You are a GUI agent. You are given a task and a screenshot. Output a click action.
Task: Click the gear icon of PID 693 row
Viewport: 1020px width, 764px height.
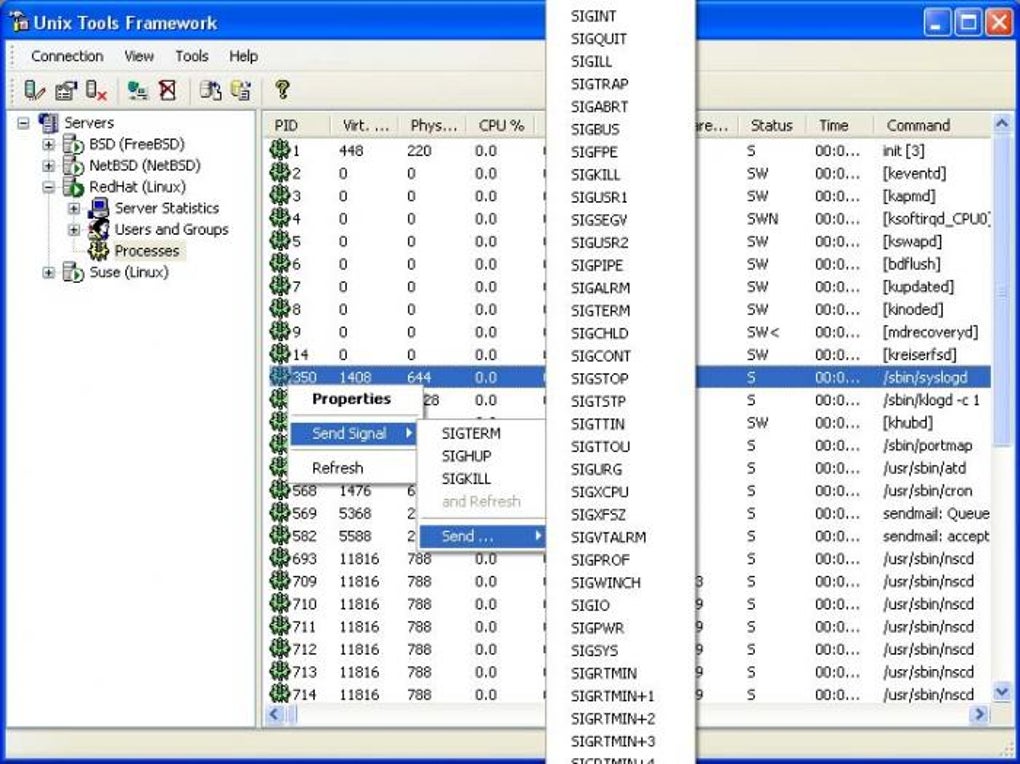(280, 558)
